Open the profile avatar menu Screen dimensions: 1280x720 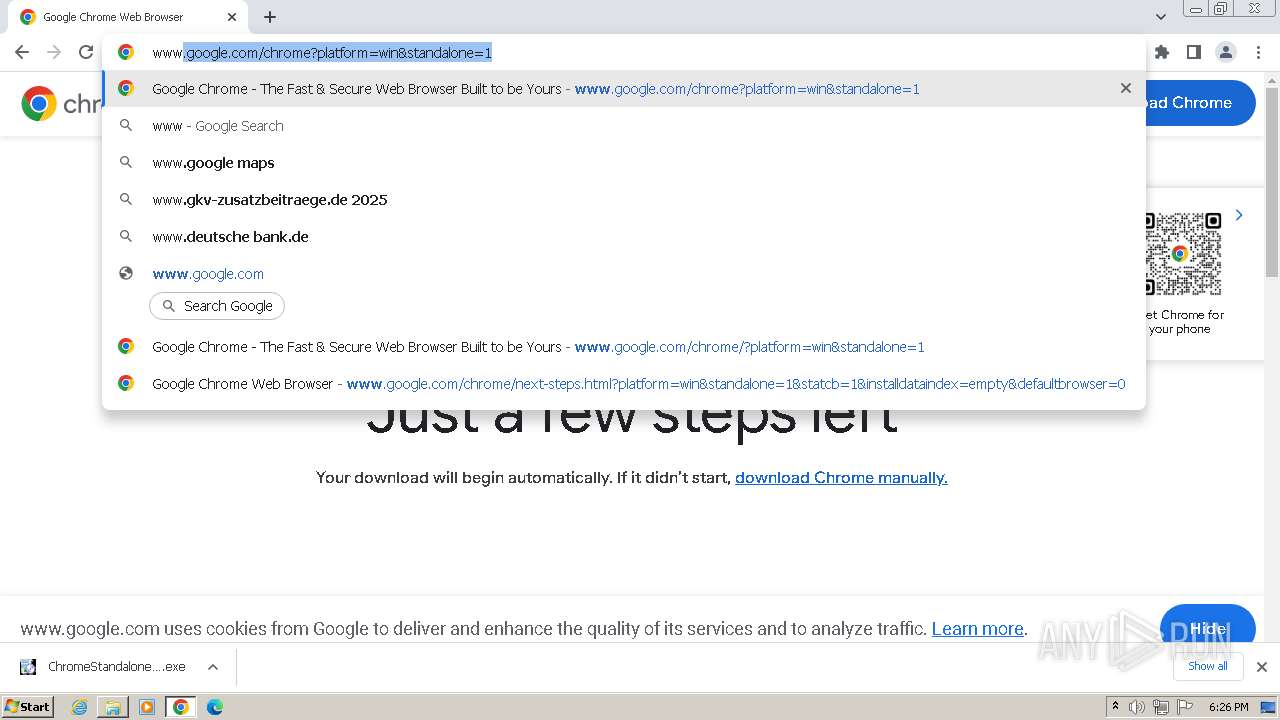pos(1225,52)
